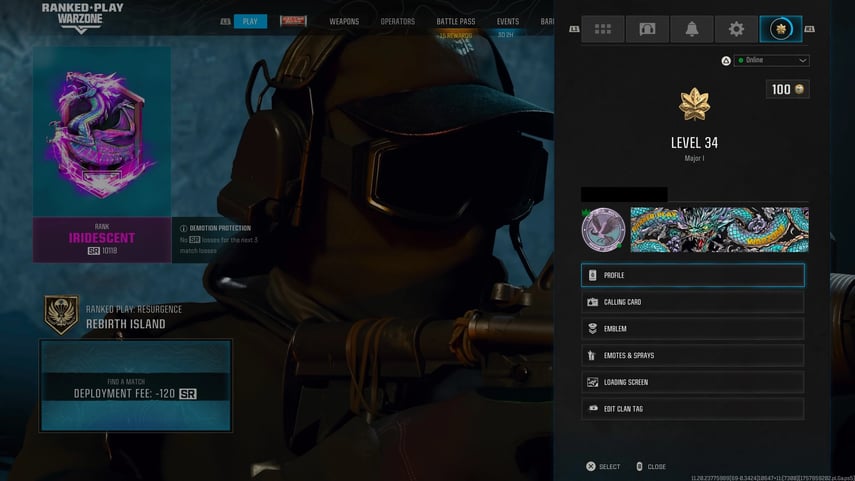Open the red store tab banner
855x481 pixels.
293,21
